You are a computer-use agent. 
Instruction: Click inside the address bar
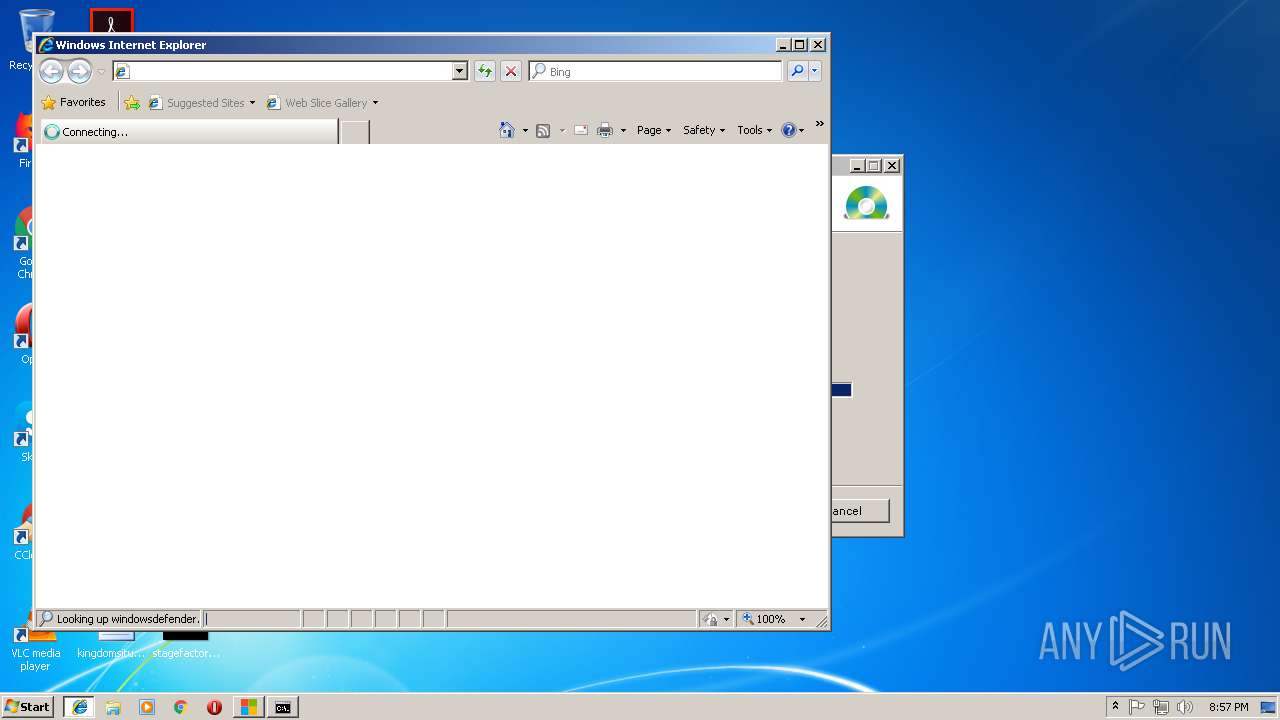pos(283,71)
